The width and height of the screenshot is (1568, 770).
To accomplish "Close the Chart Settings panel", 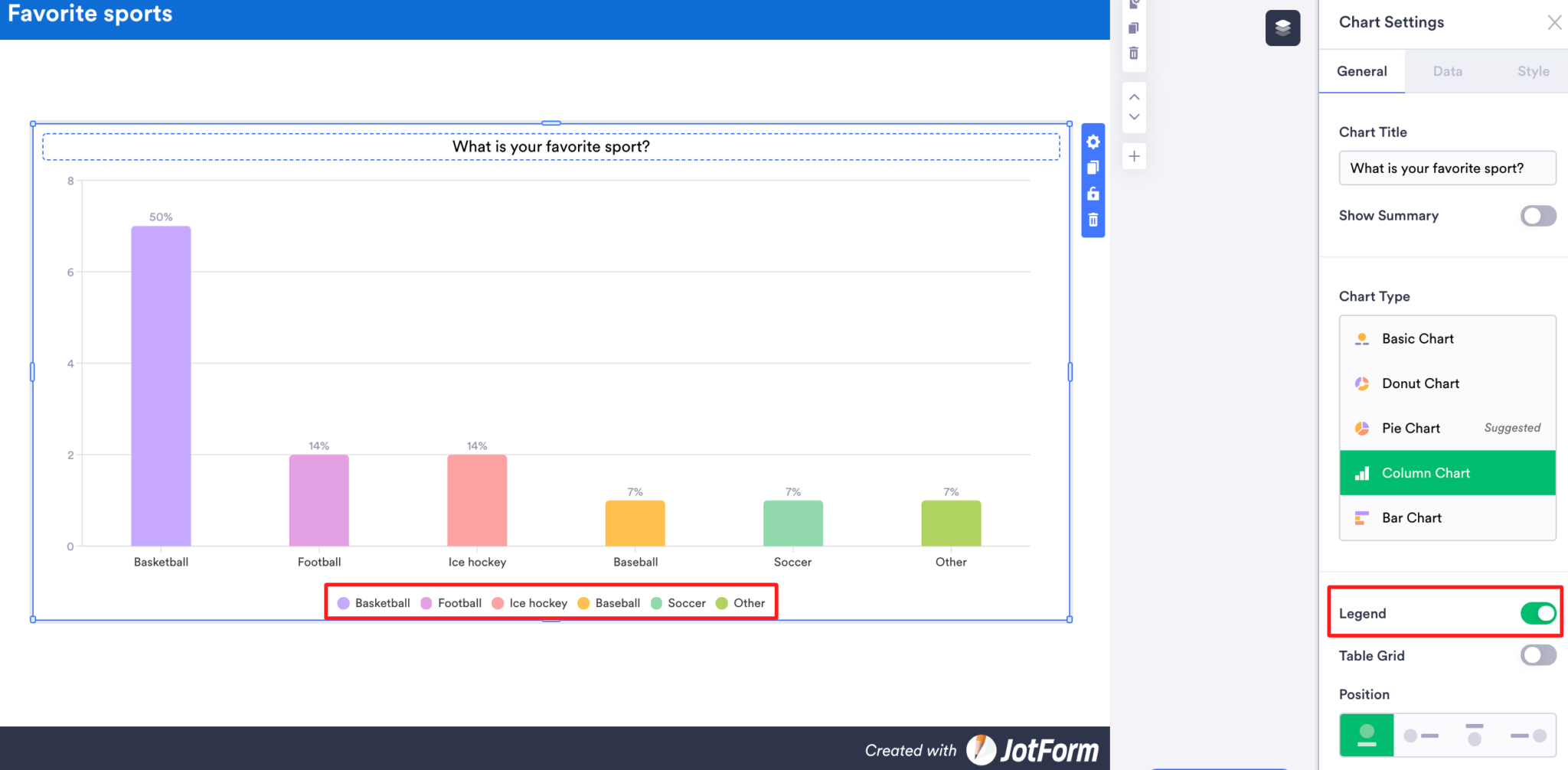I will [1555, 22].
